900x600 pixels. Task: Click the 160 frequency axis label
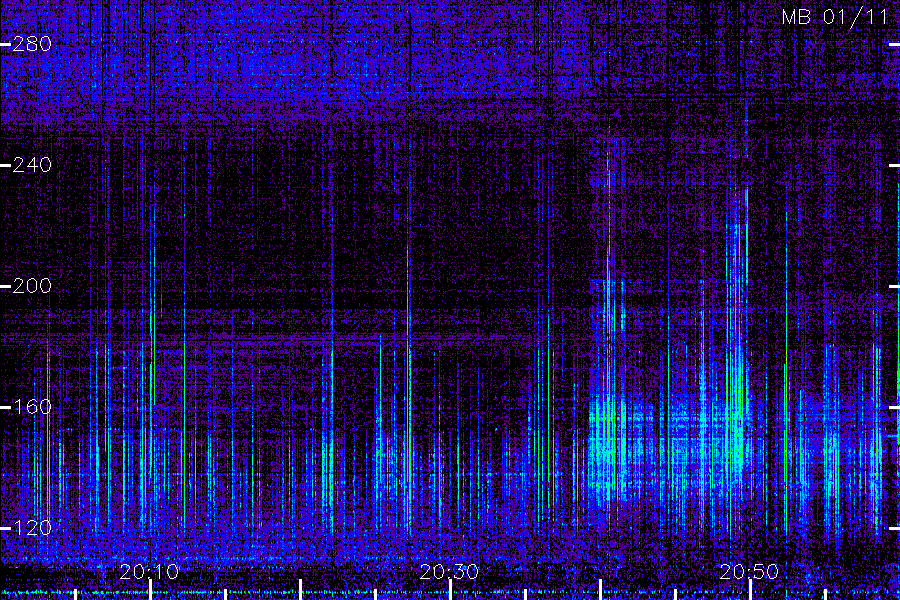click(32, 407)
